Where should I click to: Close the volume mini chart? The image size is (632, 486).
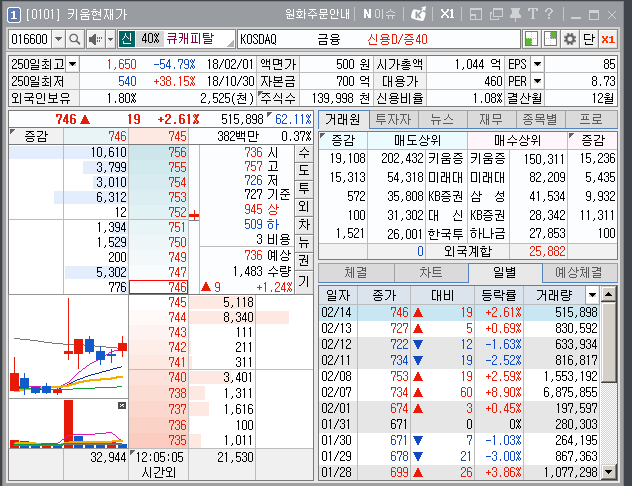[x=122, y=405]
